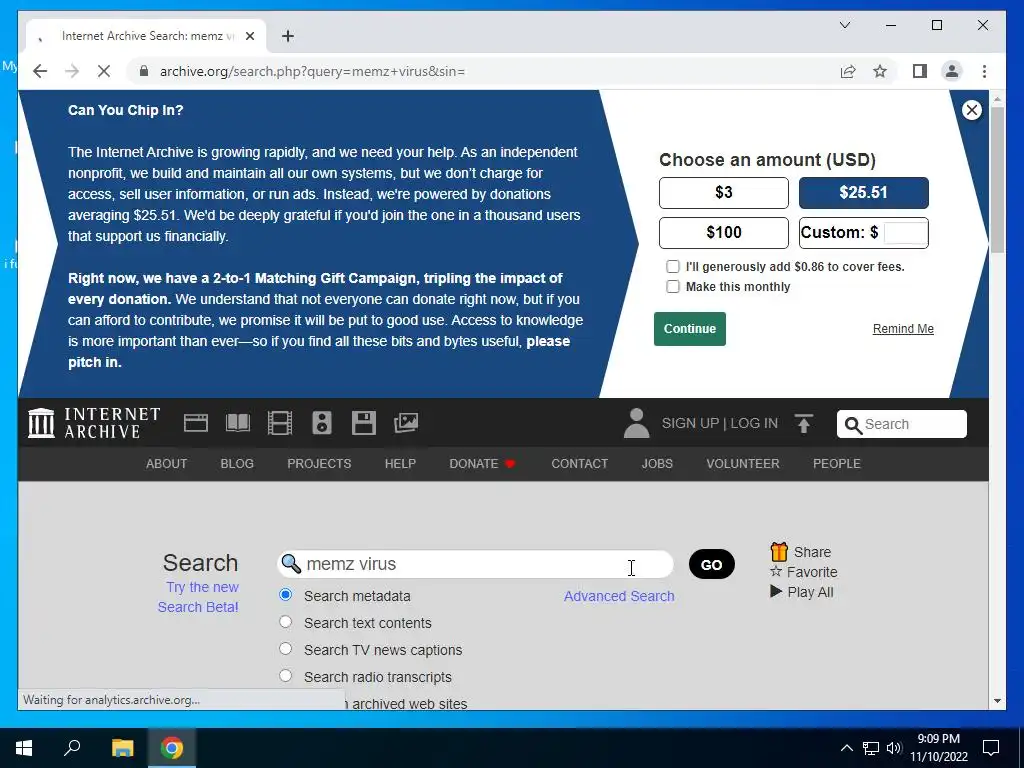Image resolution: width=1024 pixels, height=768 pixels.
Task: Open the CONTACT menu item
Action: [x=579, y=464]
